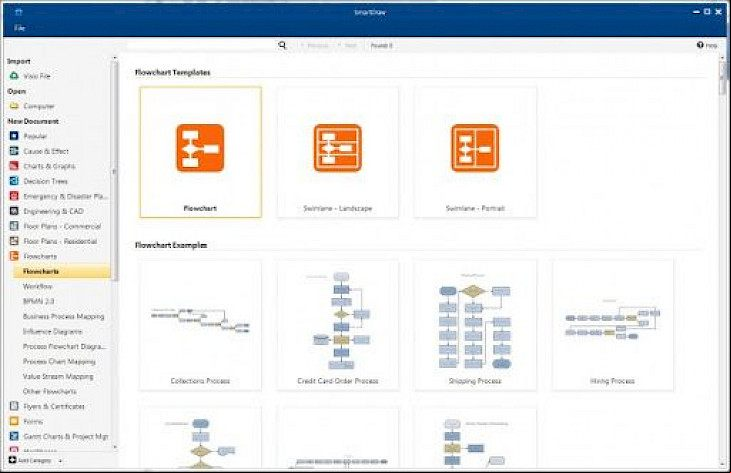Image resolution: width=731 pixels, height=473 pixels.
Task: Choose the Swimlane - Landscape template
Action: pyautogui.click(x=338, y=152)
